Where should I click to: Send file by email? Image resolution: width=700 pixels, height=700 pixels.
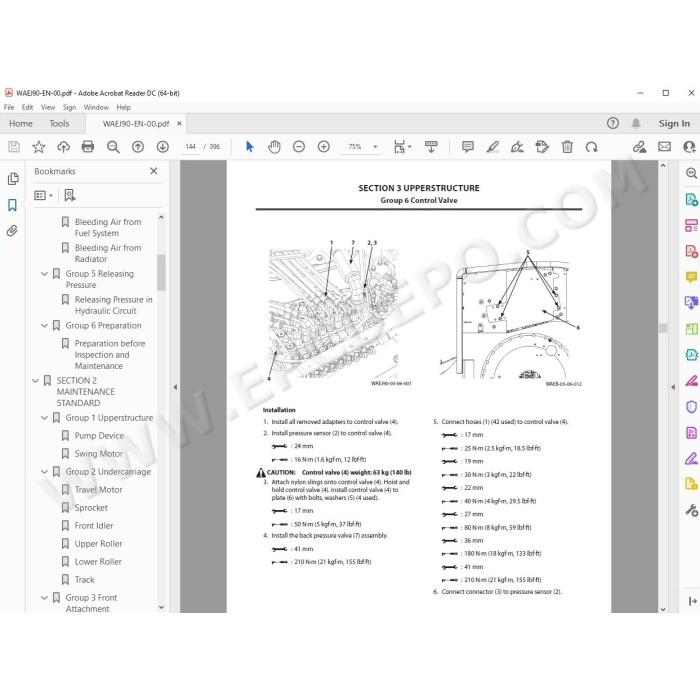point(664,147)
